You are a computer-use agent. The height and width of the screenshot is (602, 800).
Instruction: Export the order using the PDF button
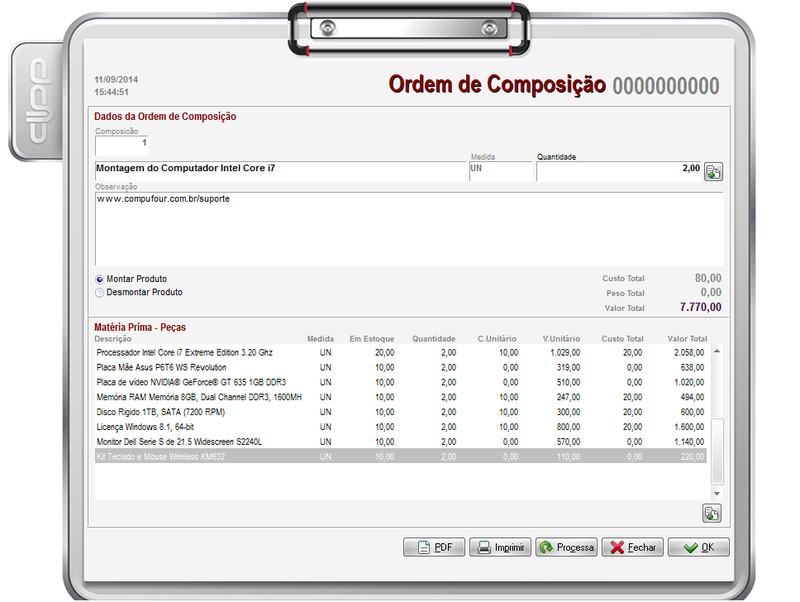434,547
